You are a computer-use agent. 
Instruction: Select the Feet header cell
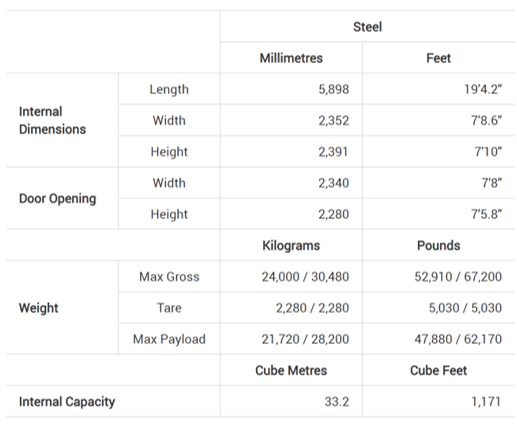click(438, 58)
